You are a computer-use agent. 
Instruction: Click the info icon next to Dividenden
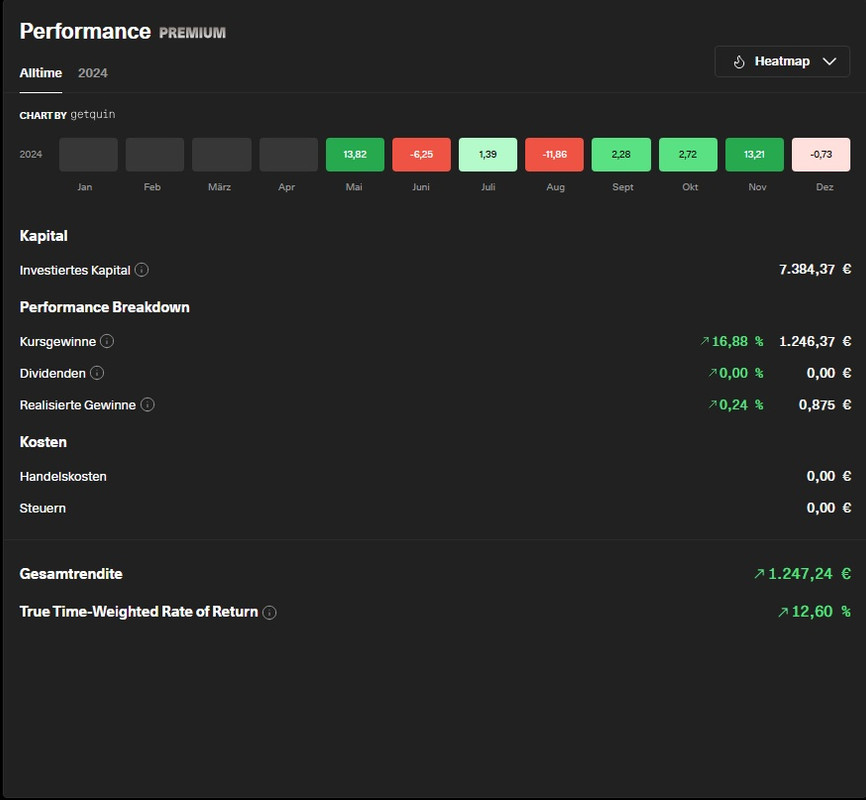coord(97,373)
